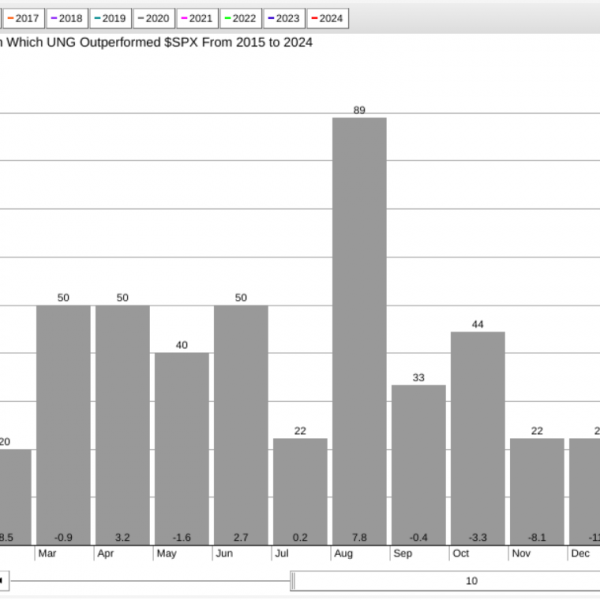The width and height of the screenshot is (600, 600).
Task: Click the chart title mentioning UNG Outperformed $SPX
Action: coord(156,42)
